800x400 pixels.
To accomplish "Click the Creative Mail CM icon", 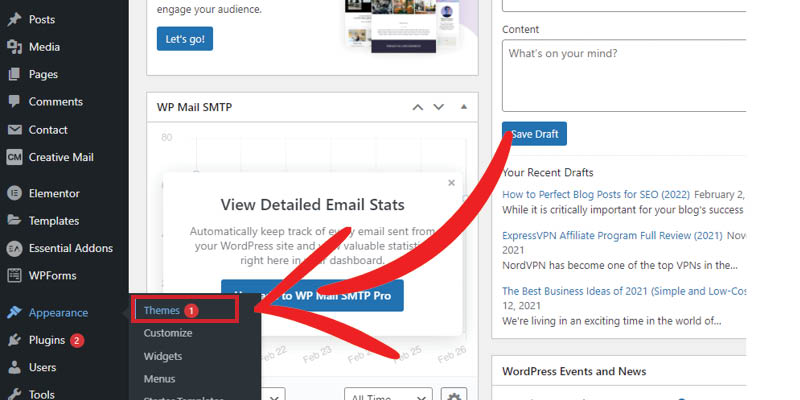I will tap(14, 157).
